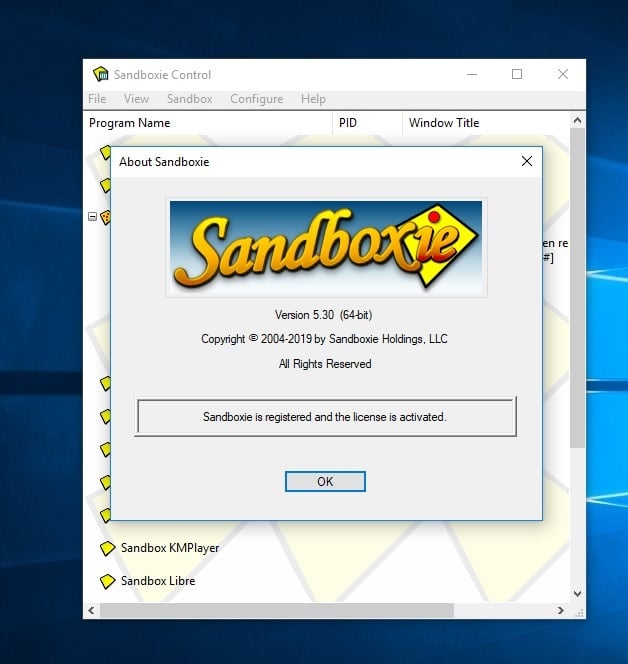Sort by PID column header
The width and height of the screenshot is (628, 664).
(x=367, y=123)
